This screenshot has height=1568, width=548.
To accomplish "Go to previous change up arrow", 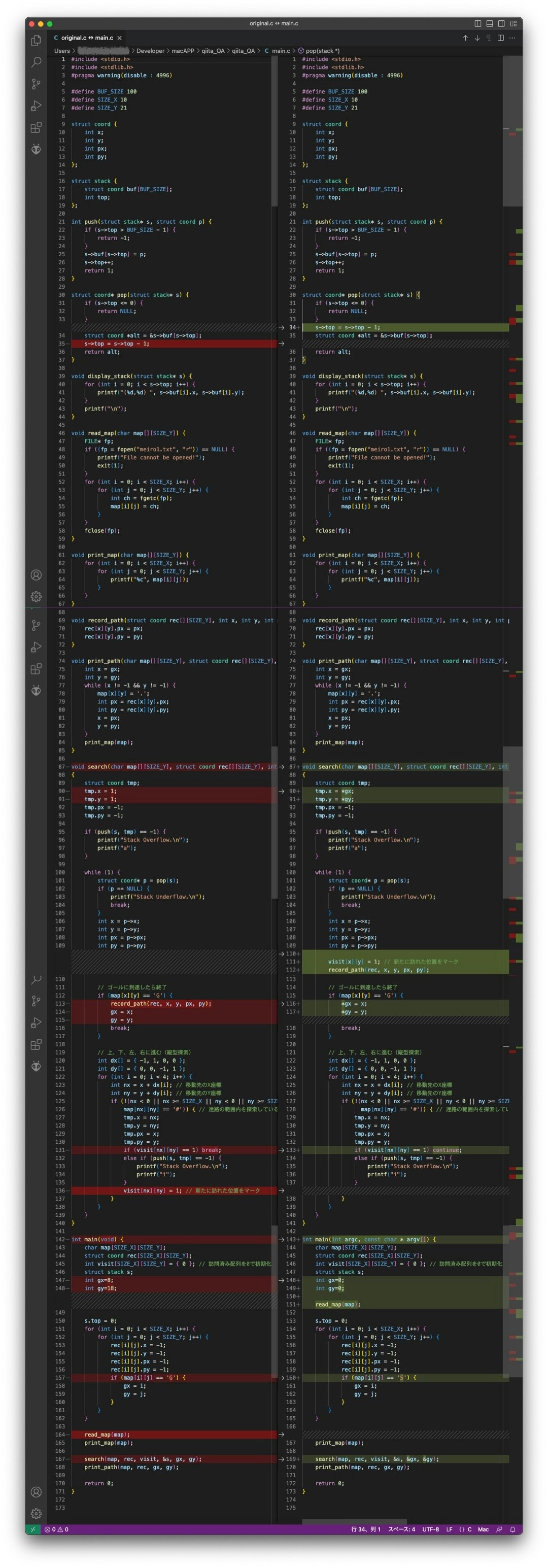I will pyautogui.click(x=465, y=38).
